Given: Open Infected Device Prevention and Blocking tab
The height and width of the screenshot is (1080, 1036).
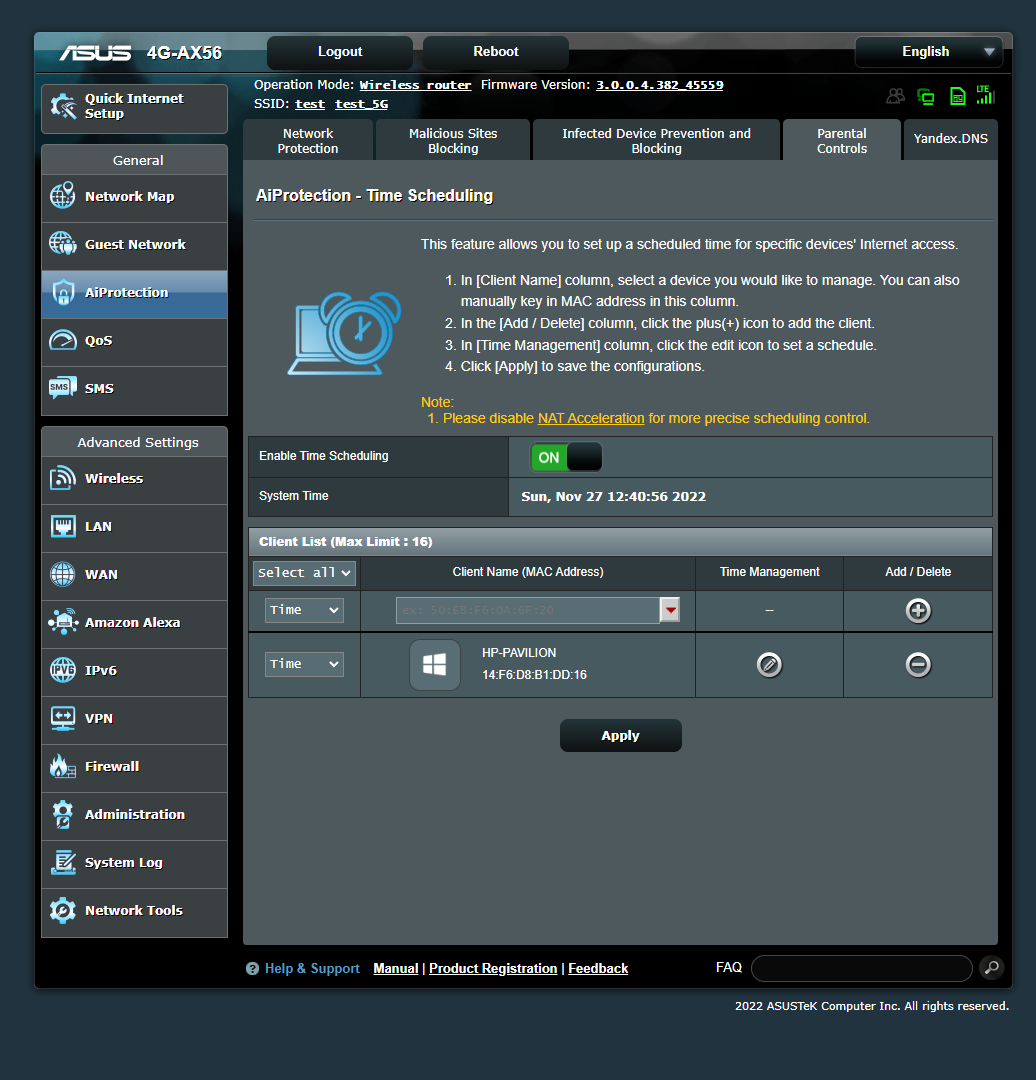Looking at the screenshot, I should pyautogui.click(x=656, y=141).
